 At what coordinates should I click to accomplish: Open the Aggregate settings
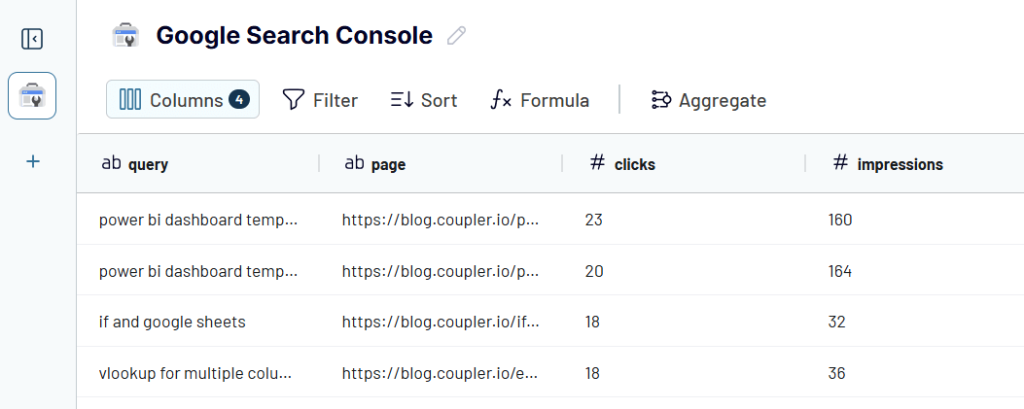tap(708, 100)
